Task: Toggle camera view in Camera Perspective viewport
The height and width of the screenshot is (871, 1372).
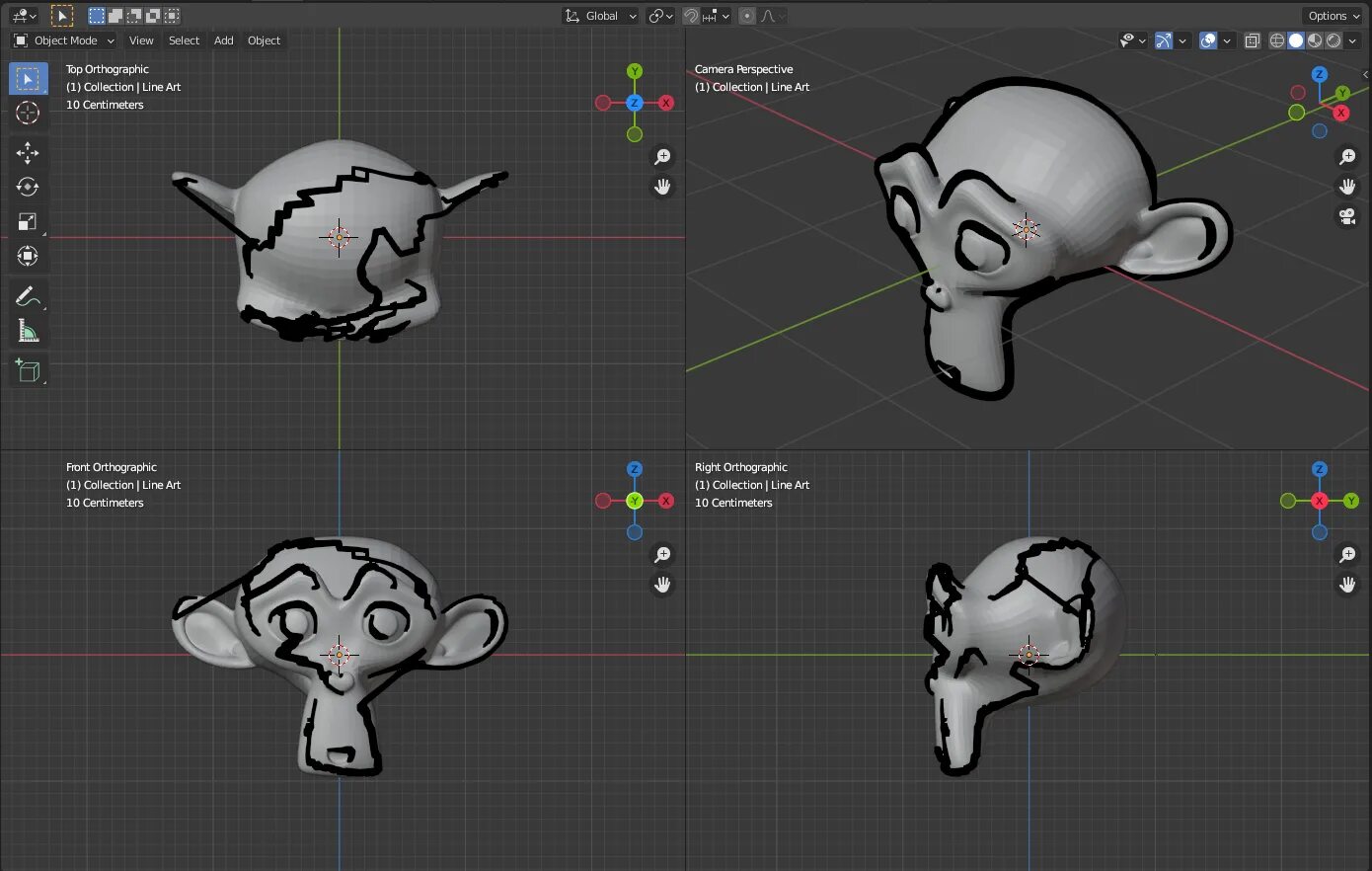Action: pyautogui.click(x=1347, y=216)
